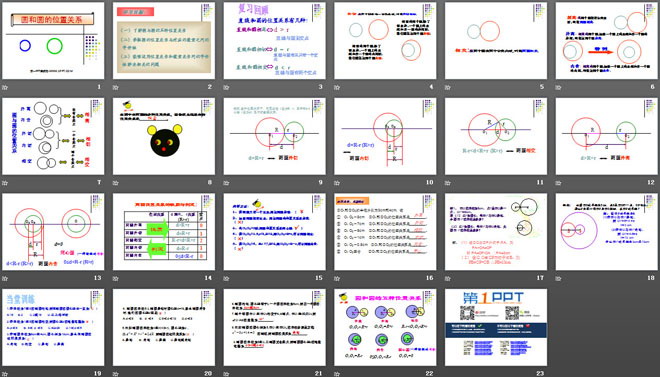This screenshot has width=660, height=377.
Task: Click animation star icon under slide 20
Action: tap(115, 374)
